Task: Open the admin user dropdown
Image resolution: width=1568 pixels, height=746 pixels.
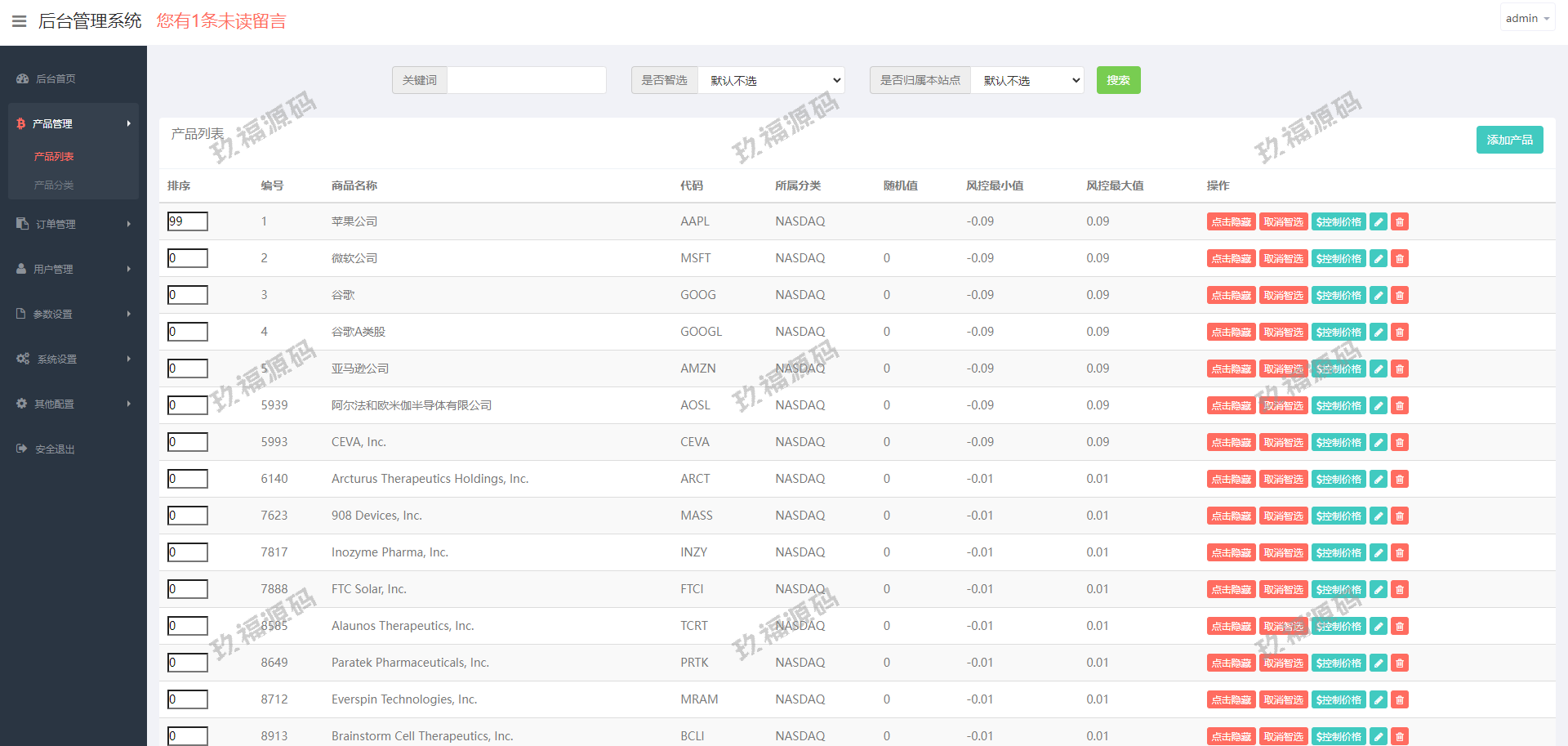Action: point(1526,18)
